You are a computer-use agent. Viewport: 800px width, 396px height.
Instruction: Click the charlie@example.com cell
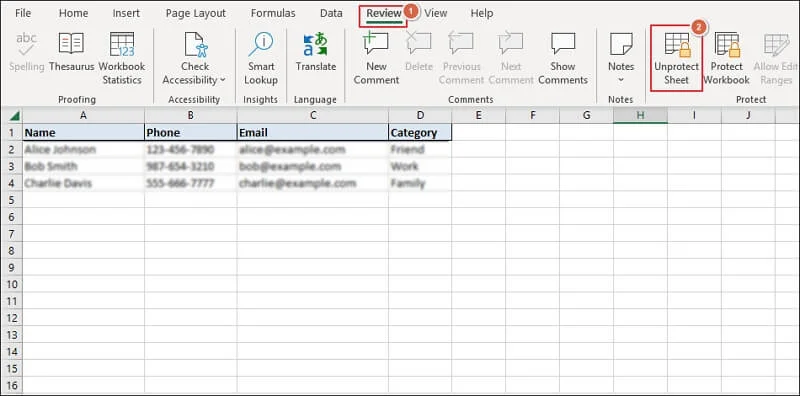click(x=313, y=183)
